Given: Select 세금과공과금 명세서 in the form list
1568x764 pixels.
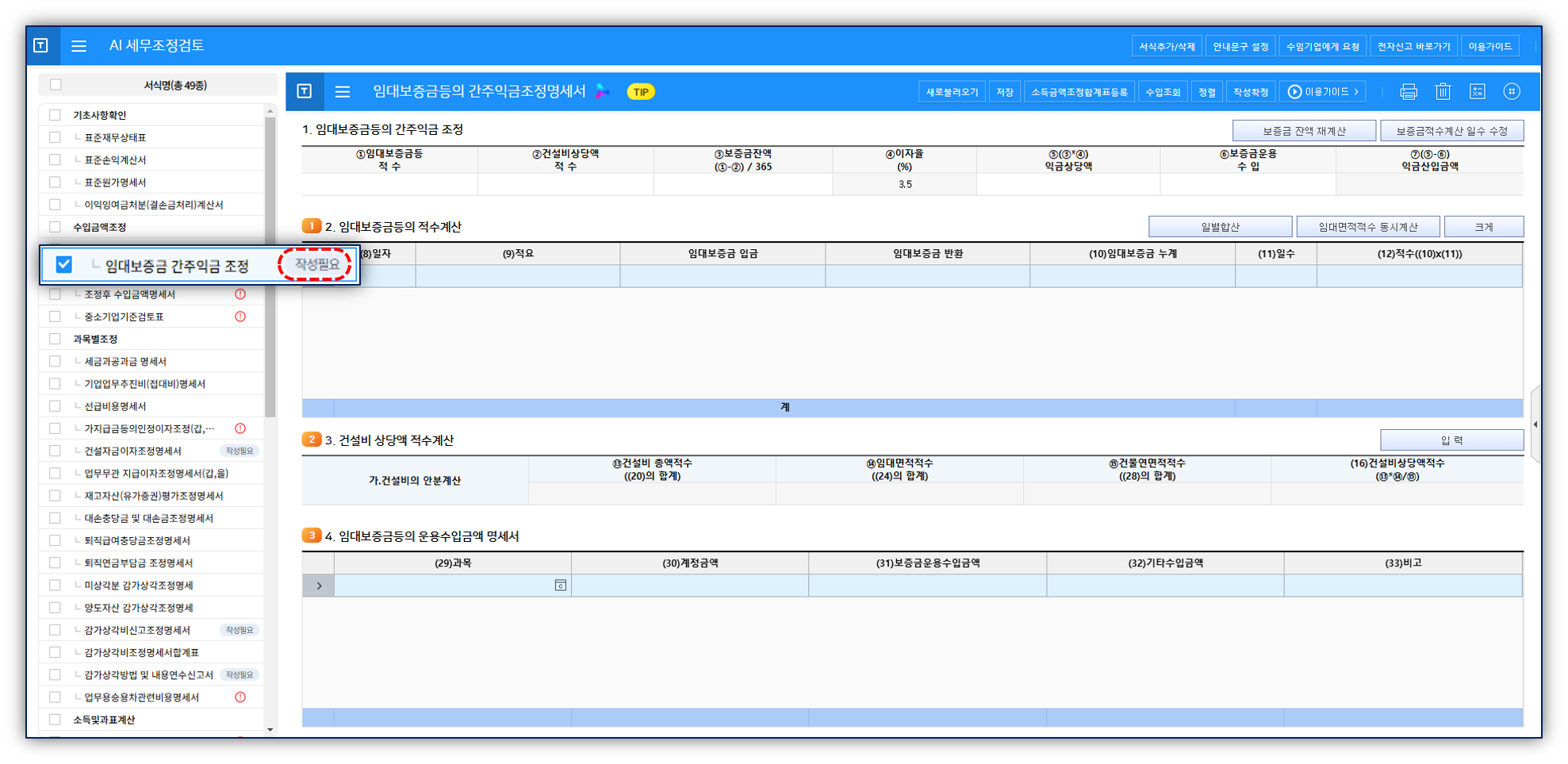Looking at the screenshot, I should point(125,361).
